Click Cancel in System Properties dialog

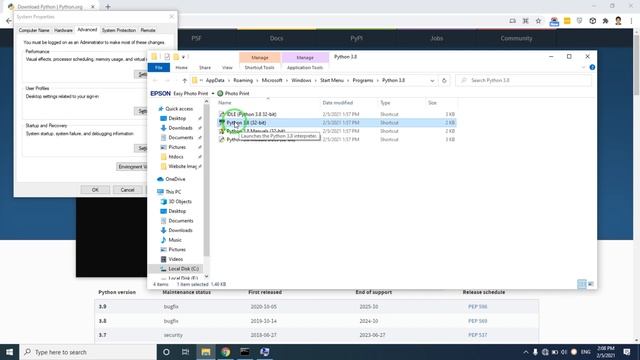pyautogui.click(x=127, y=190)
